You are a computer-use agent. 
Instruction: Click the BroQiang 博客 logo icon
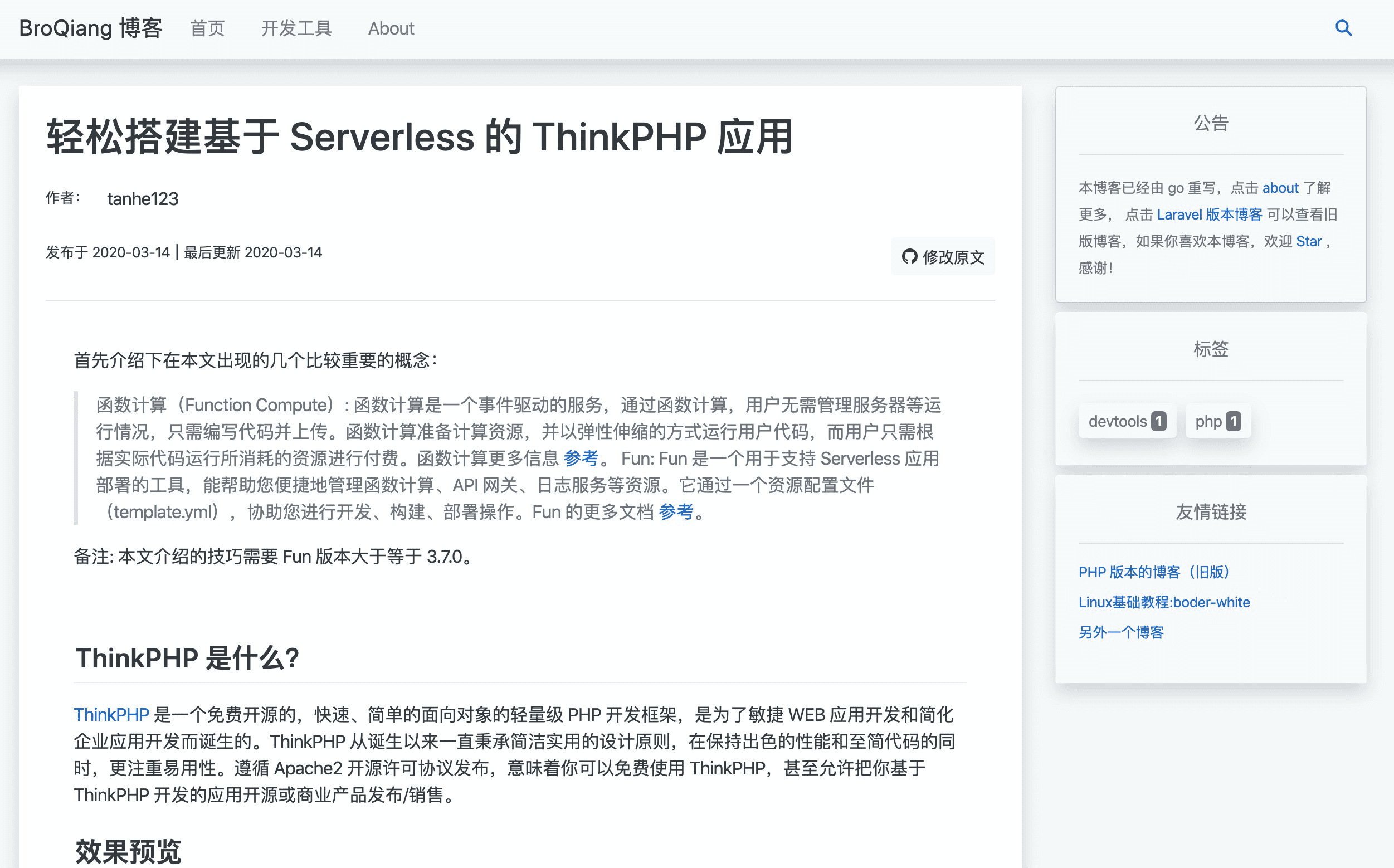[89, 28]
